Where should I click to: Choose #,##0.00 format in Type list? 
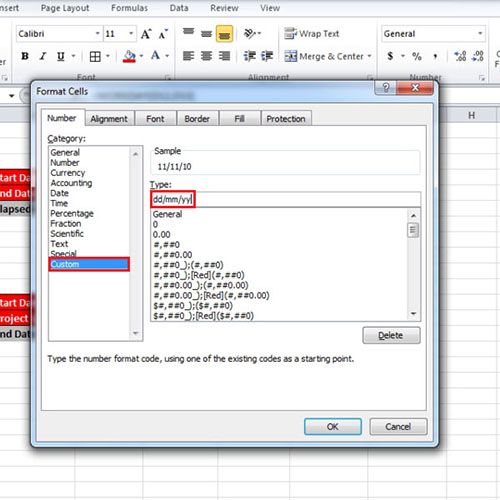point(172,255)
